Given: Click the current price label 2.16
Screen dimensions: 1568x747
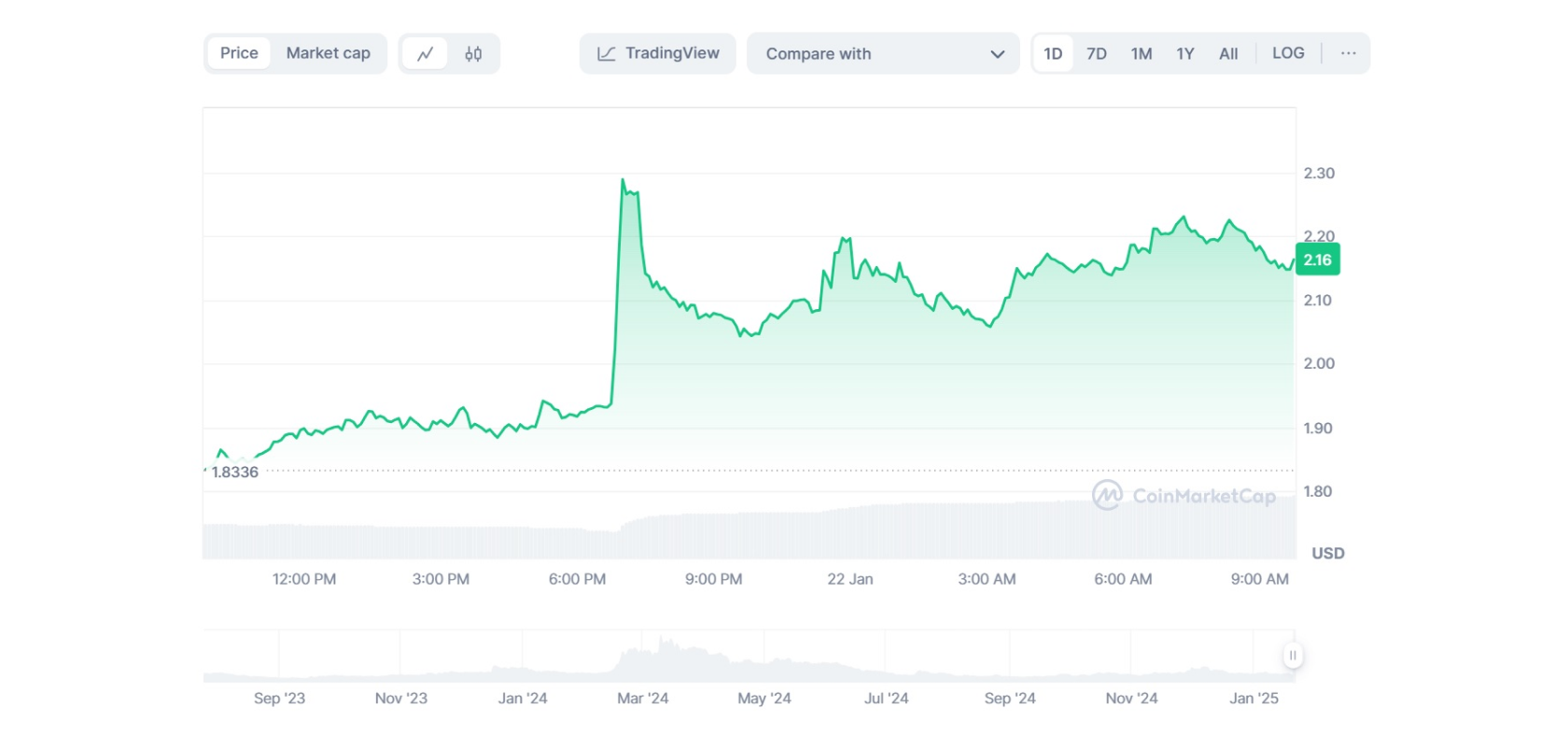Looking at the screenshot, I should pos(1318,260).
